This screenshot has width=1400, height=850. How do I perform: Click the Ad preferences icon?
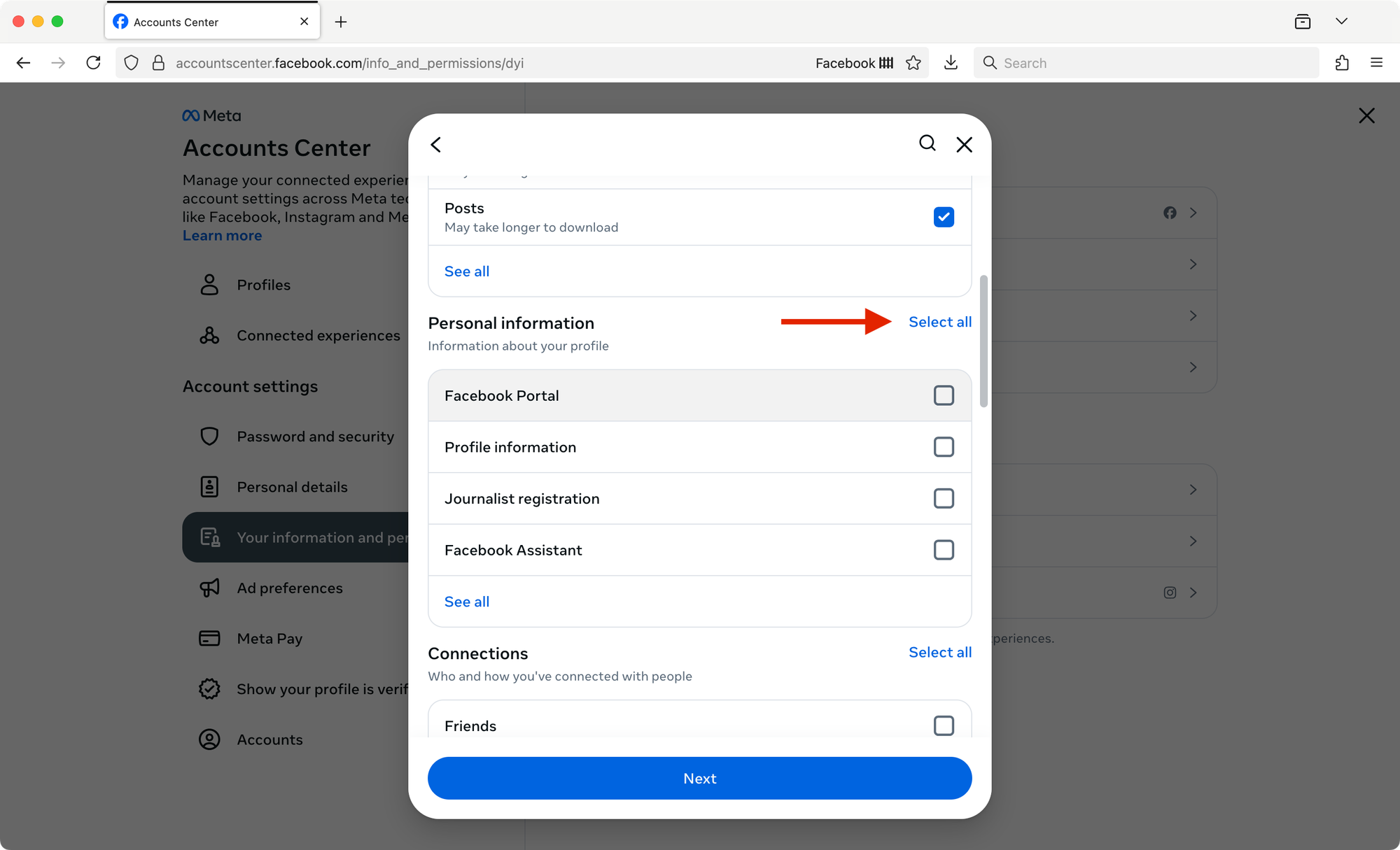pos(209,588)
